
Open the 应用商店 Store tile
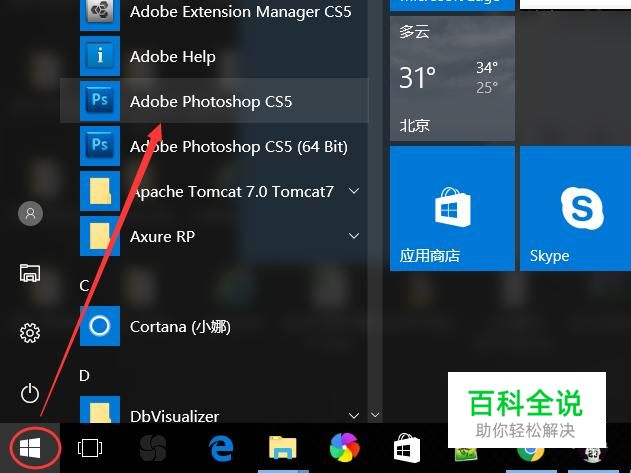point(452,209)
